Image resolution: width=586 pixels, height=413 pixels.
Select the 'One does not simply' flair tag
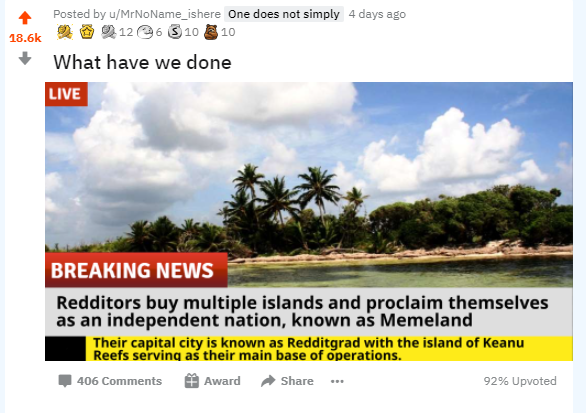[x=284, y=14]
